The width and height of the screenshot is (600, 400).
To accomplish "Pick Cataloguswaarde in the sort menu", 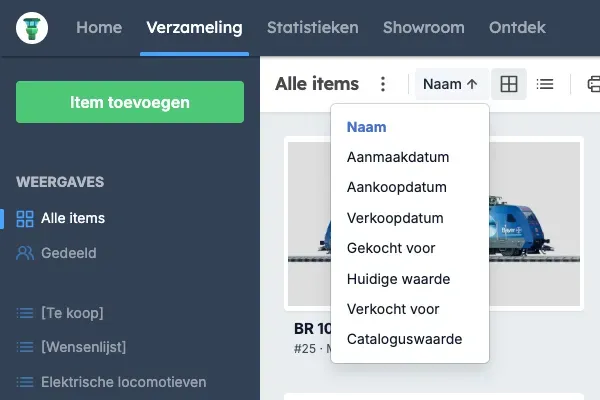I will pos(404,339).
